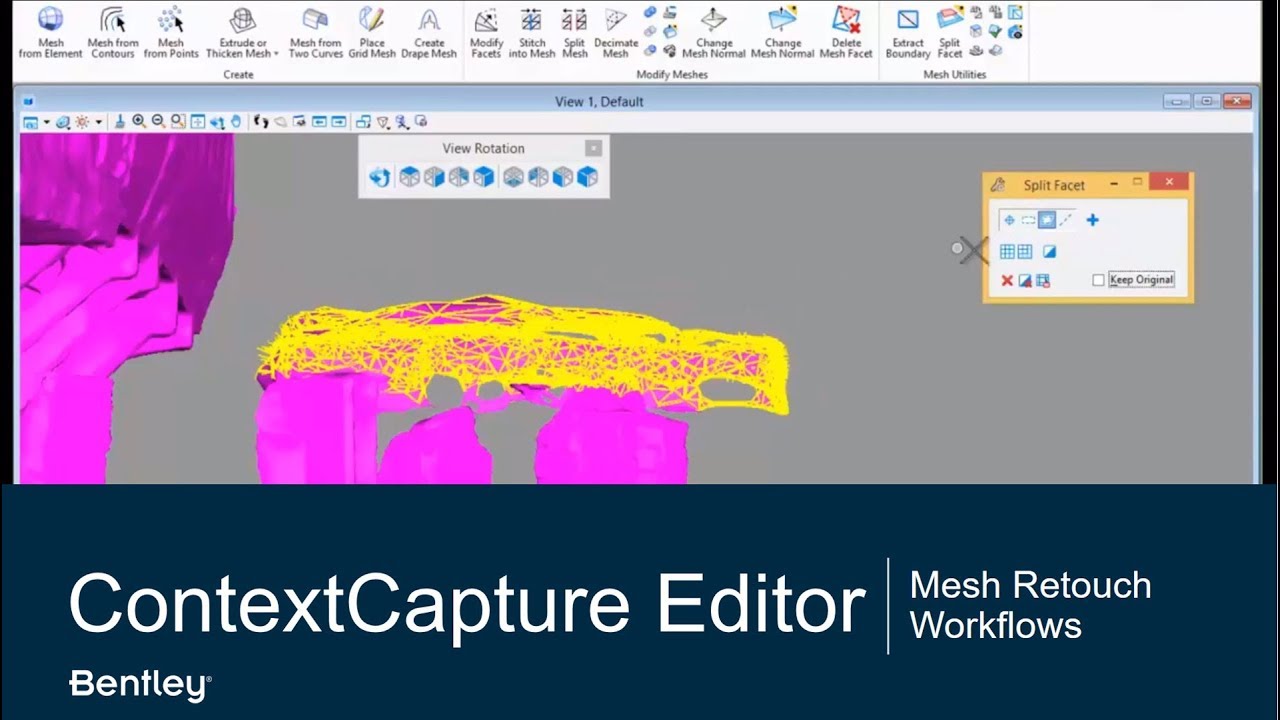Click last blue cube in View Rotation
Screen dimensions: 1280x720
tap(587, 177)
